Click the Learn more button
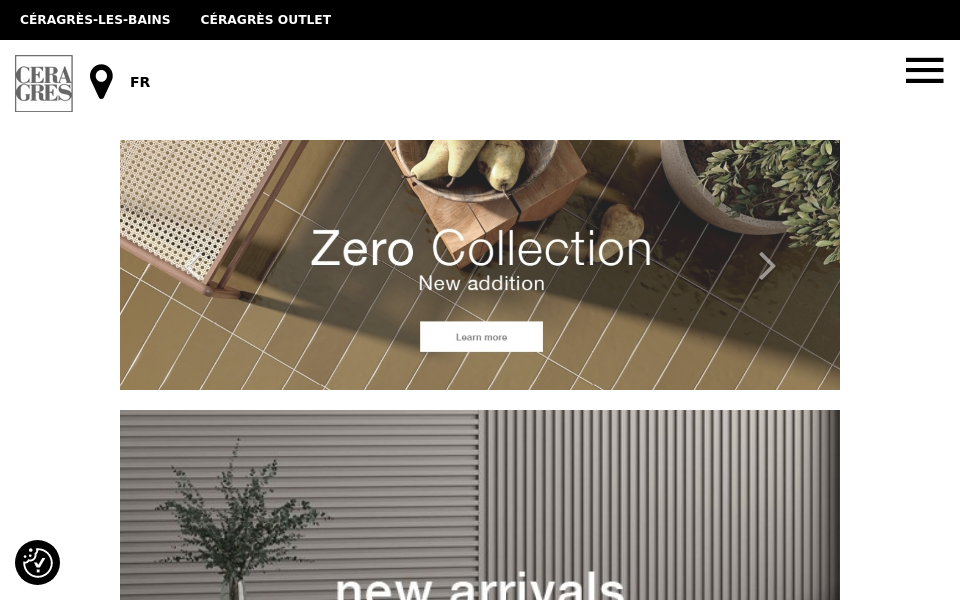 (481, 337)
